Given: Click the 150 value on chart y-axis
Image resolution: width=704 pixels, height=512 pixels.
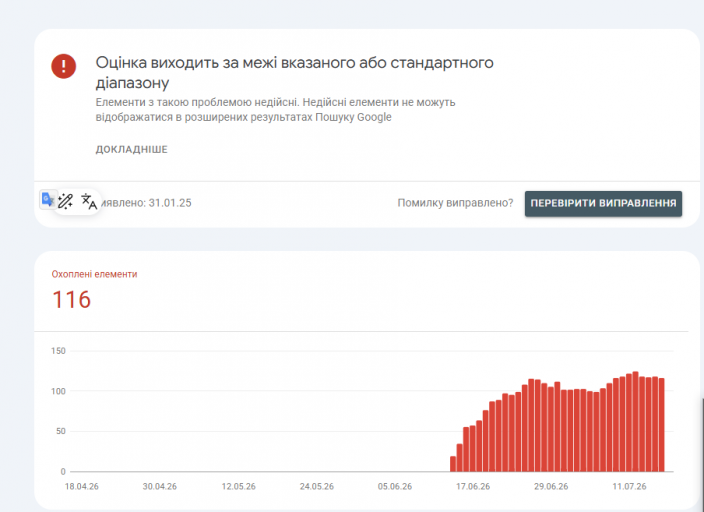Looking at the screenshot, I should click(x=58, y=351).
